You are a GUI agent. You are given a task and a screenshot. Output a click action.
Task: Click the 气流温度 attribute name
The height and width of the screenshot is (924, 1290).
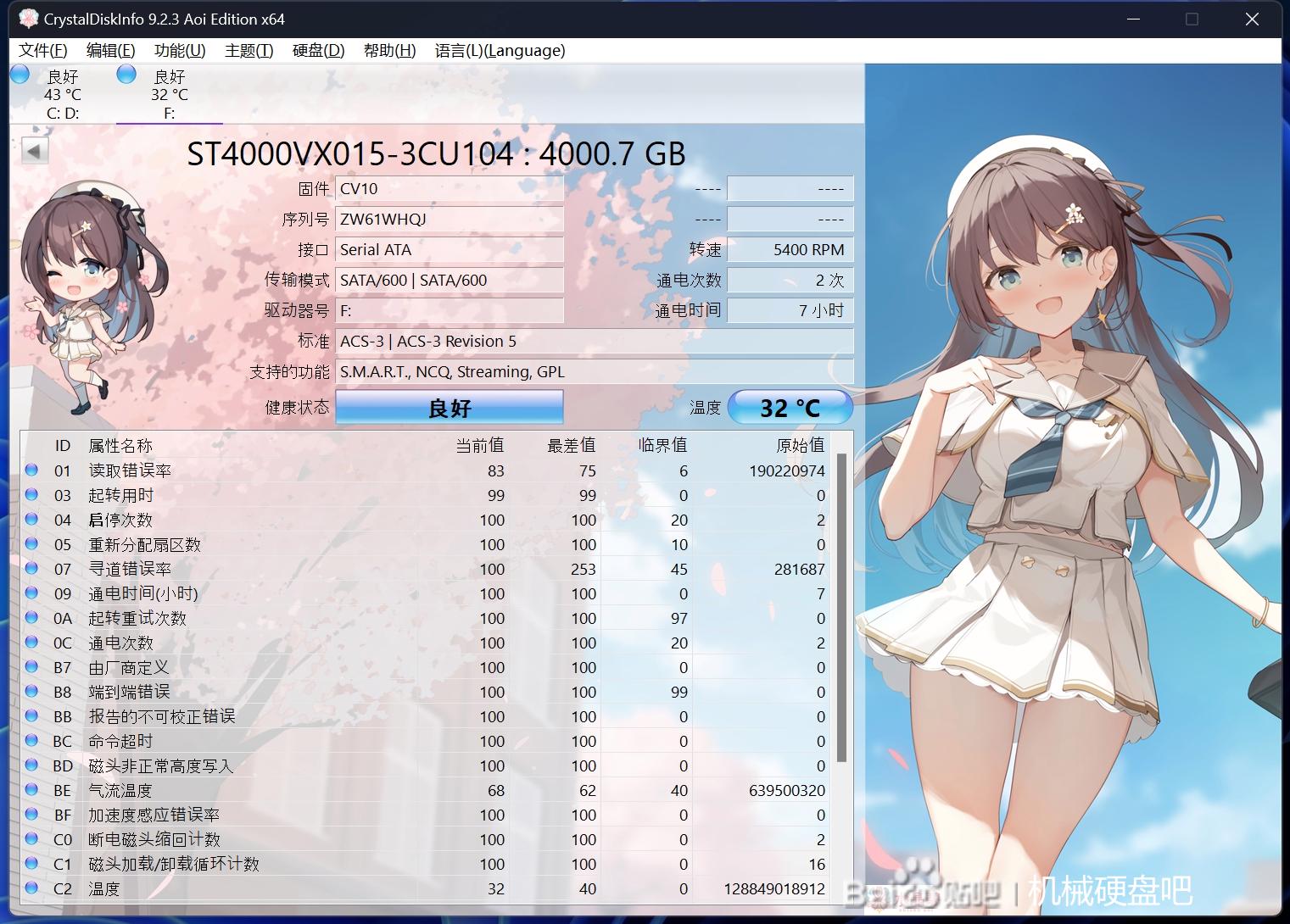pyautogui.click(x=120, y=790)
